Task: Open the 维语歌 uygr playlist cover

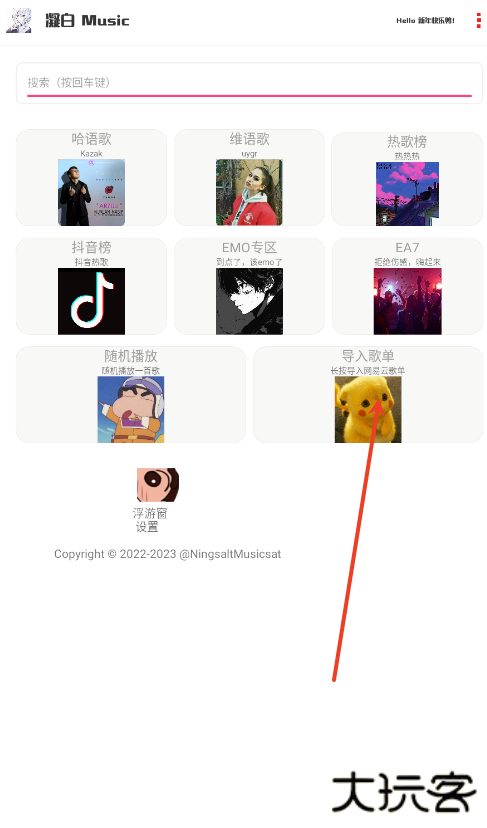Action: pos(249,193)
